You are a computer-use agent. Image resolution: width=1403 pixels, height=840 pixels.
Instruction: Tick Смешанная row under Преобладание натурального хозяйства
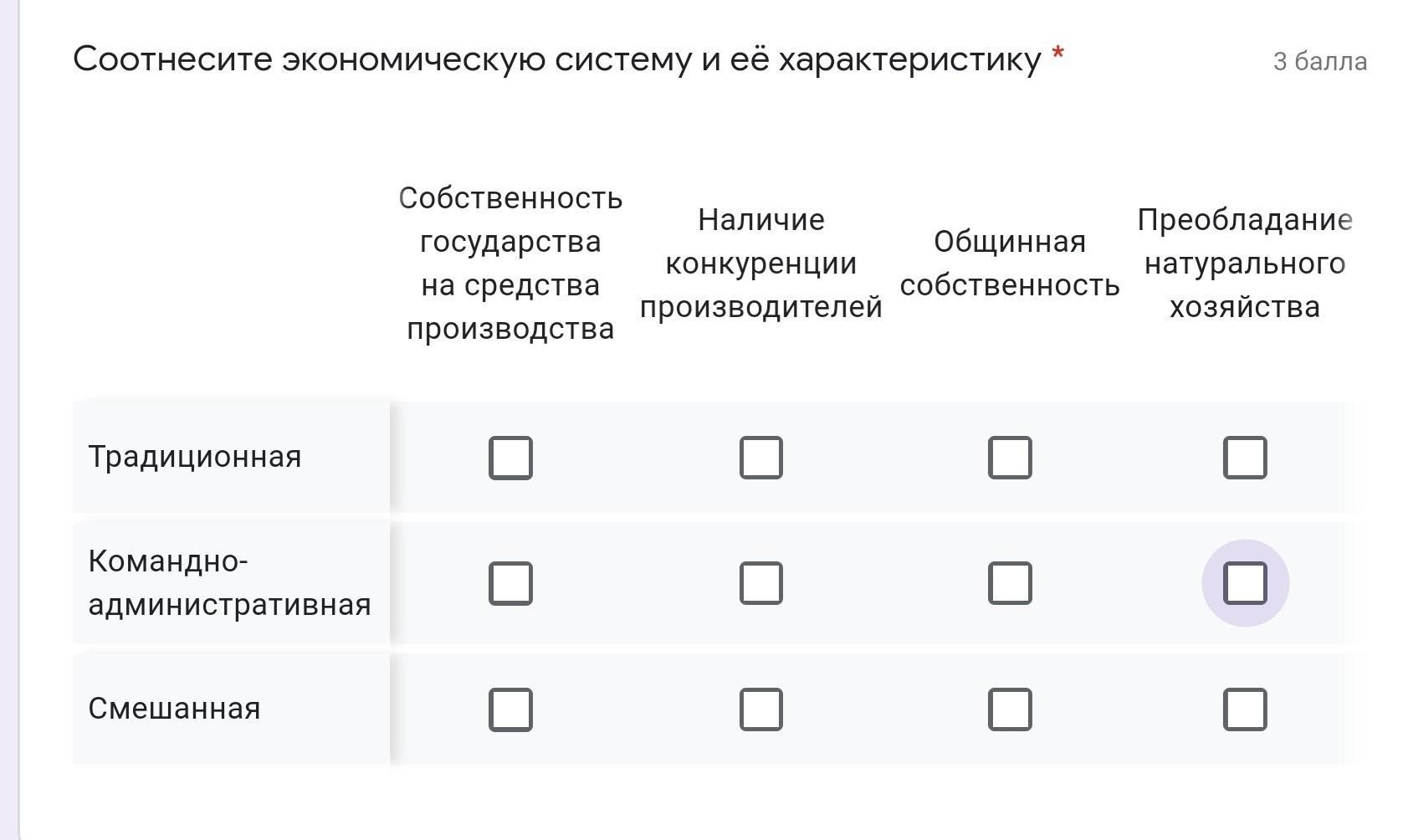tap(1245, 709)
